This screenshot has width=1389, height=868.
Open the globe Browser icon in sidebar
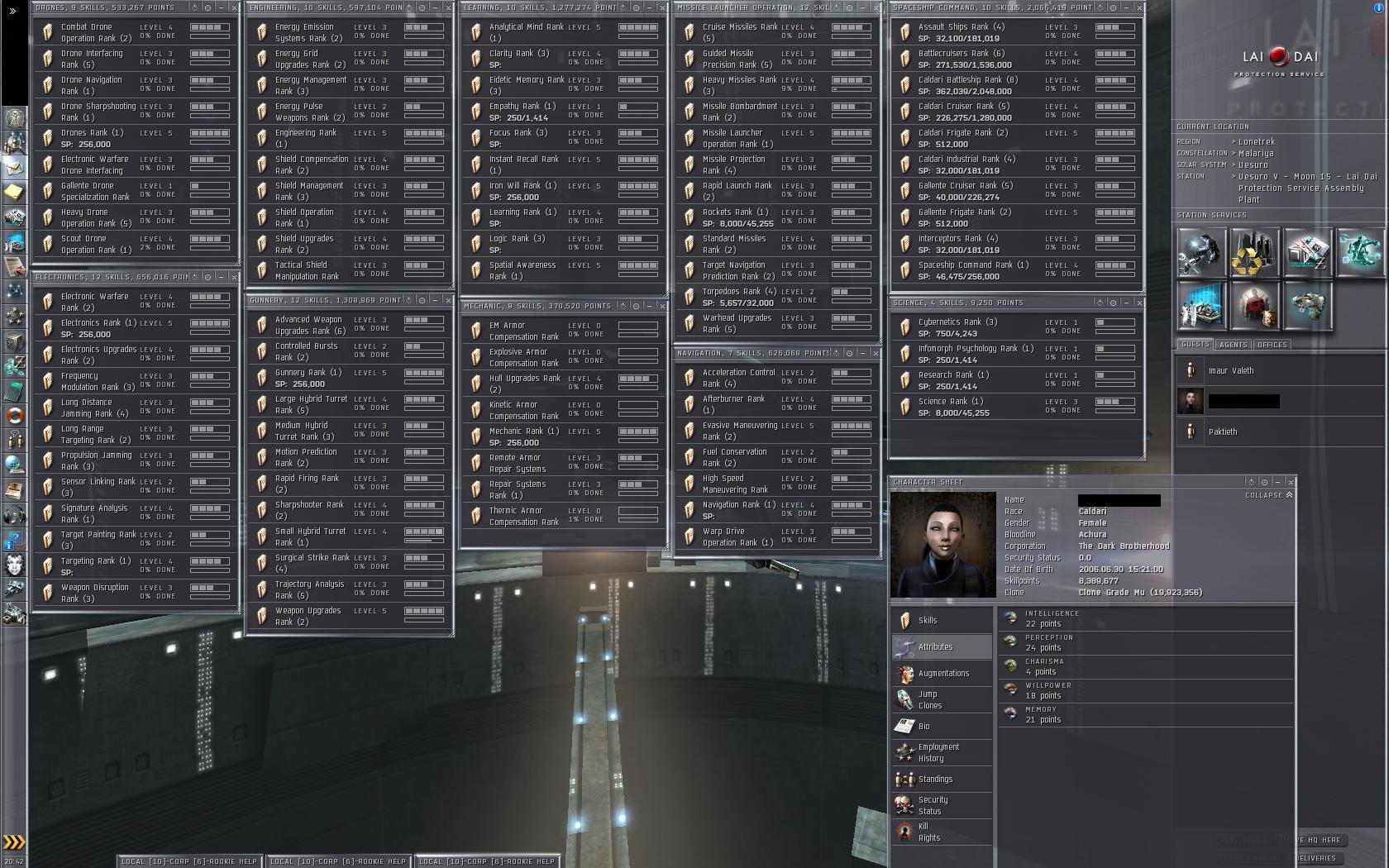pos(15,465)
